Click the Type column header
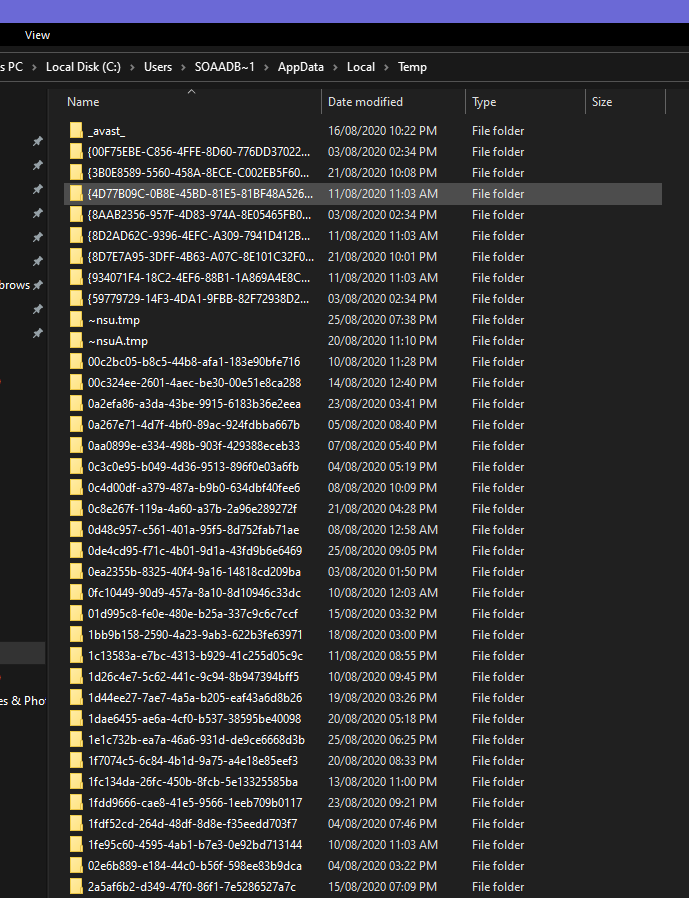Image resolution: width=689 pixels, height=898 pixels. [x=484, y=102]
